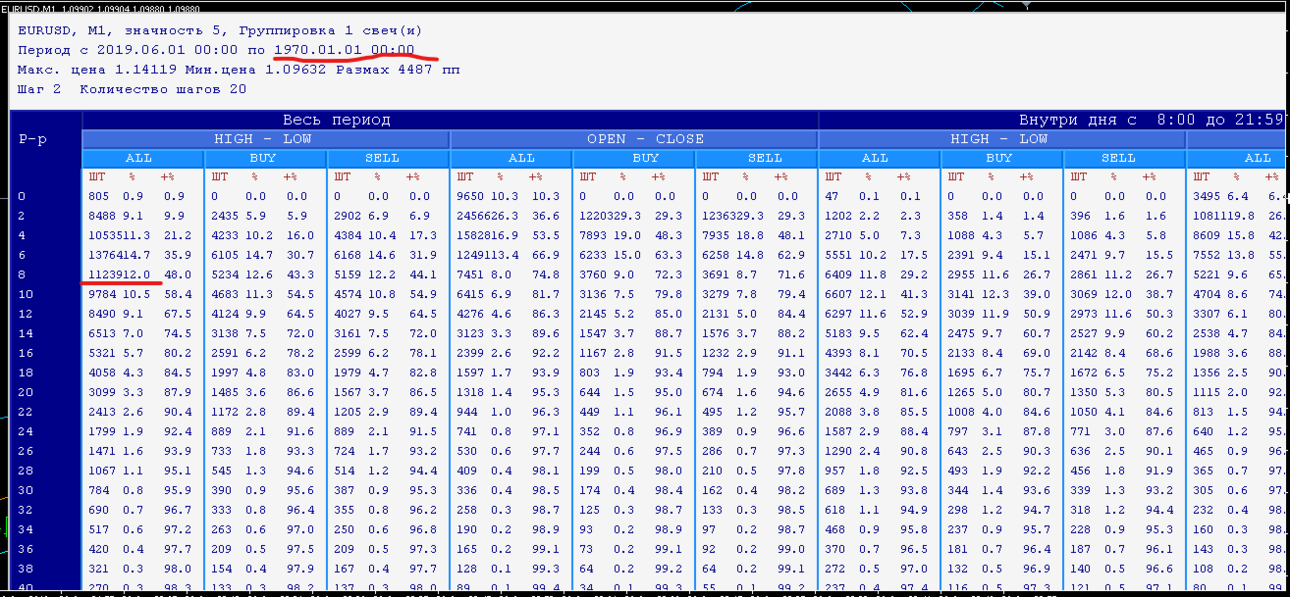Click the 'Внутри дня с 8:00 до 21:59' header
The image size is (1290, 597).
click(1151, 120)
